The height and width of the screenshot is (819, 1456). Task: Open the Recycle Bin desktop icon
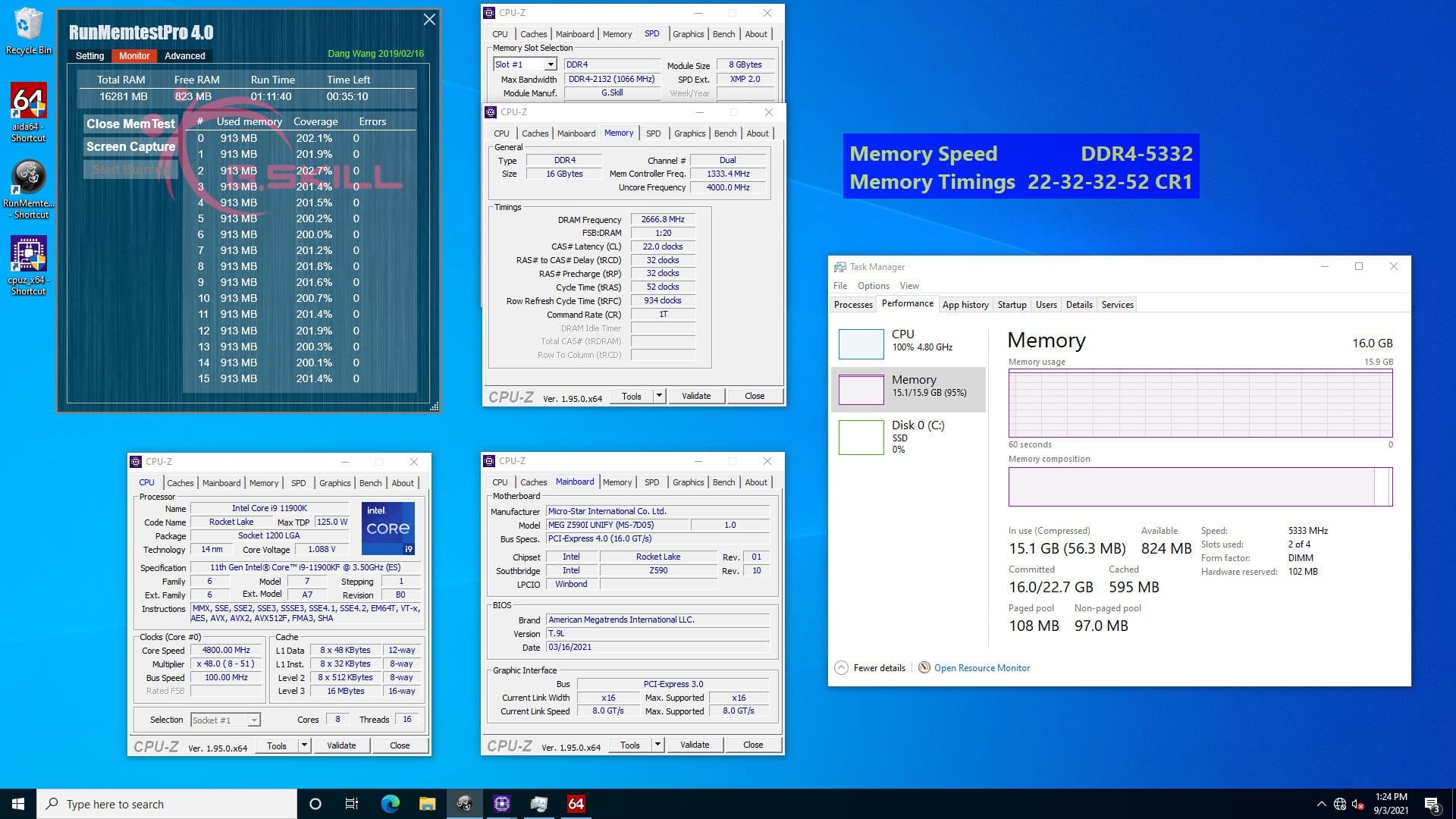[x=29, y=24]
